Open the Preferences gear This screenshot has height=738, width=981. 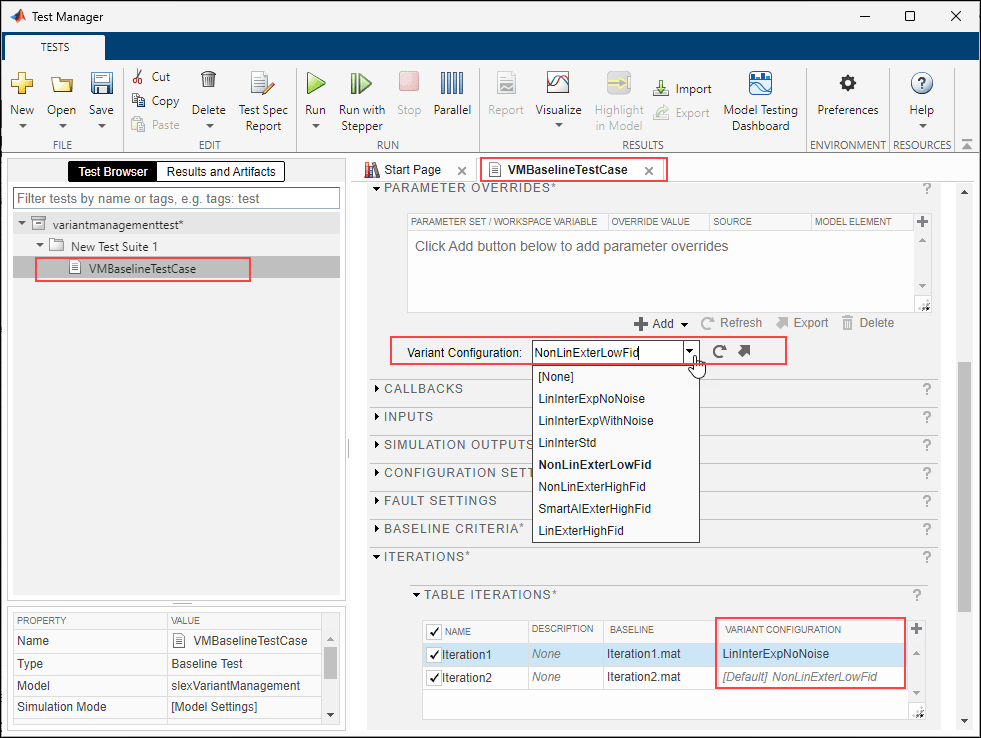[x=847, y=85]
